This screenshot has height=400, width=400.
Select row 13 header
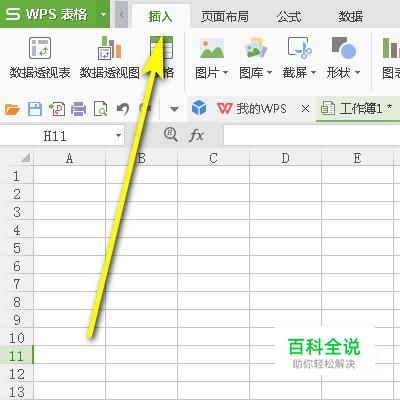tap(16, 391)
